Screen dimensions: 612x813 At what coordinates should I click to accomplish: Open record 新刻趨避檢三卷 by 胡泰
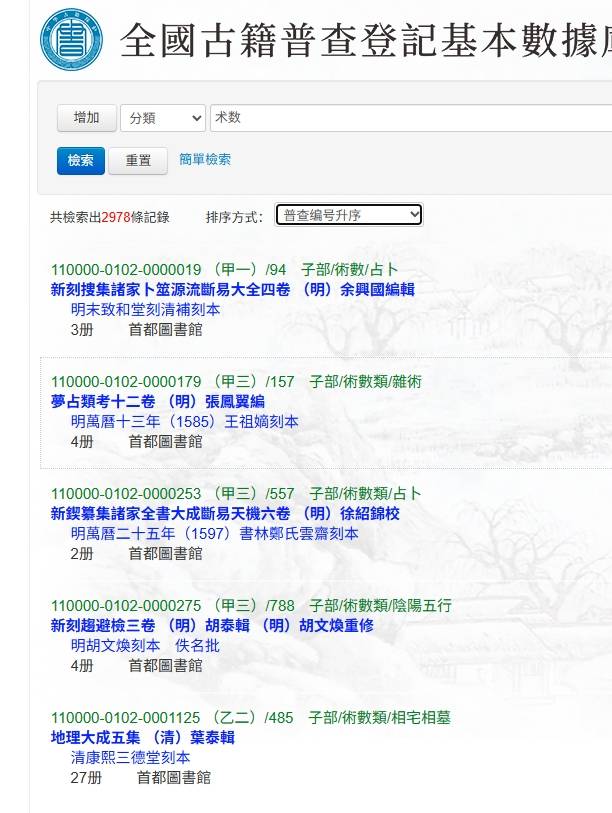point(212,626)
